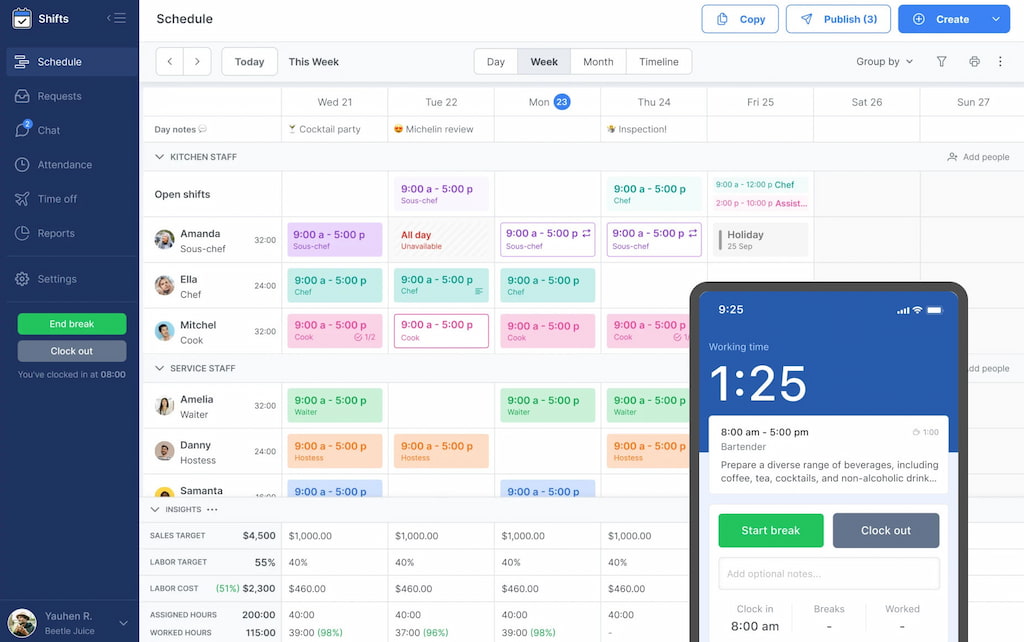1024x642 pixels.
Task: Open Requests from the sidebar
Action: (60, 95)
